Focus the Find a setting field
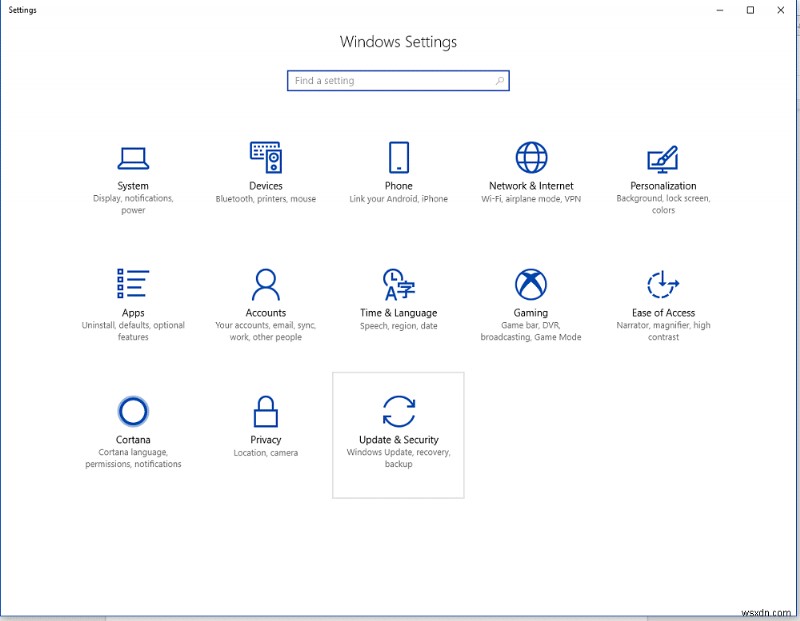 point(398,81)
